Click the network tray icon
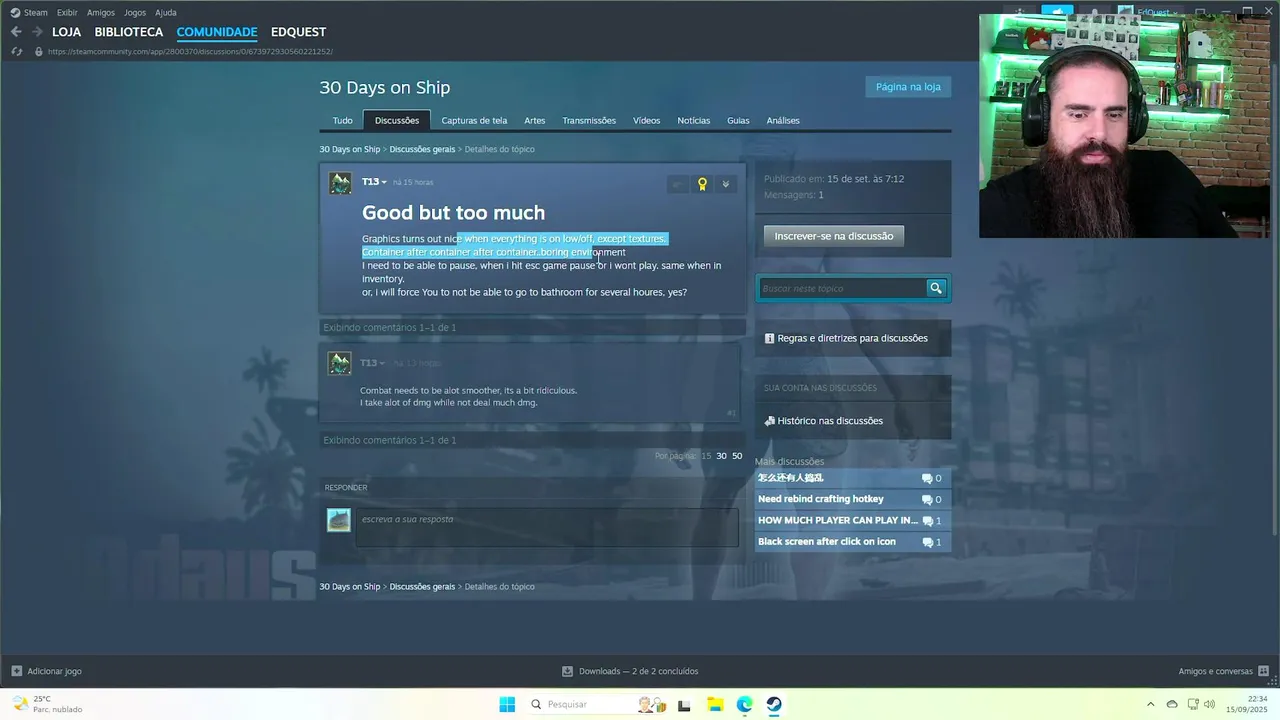 click(1193, 704)
